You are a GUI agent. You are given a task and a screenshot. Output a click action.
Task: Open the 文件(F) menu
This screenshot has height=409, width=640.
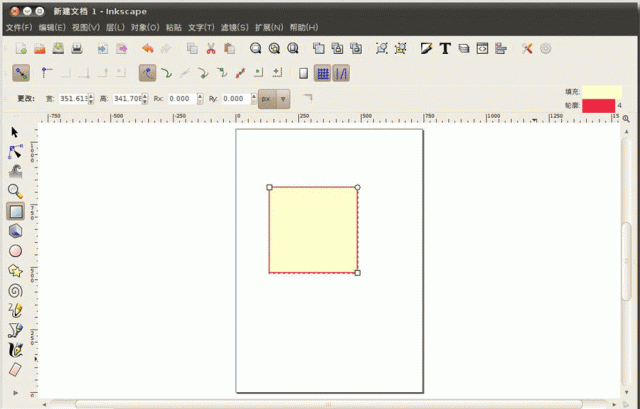point(19,27)
